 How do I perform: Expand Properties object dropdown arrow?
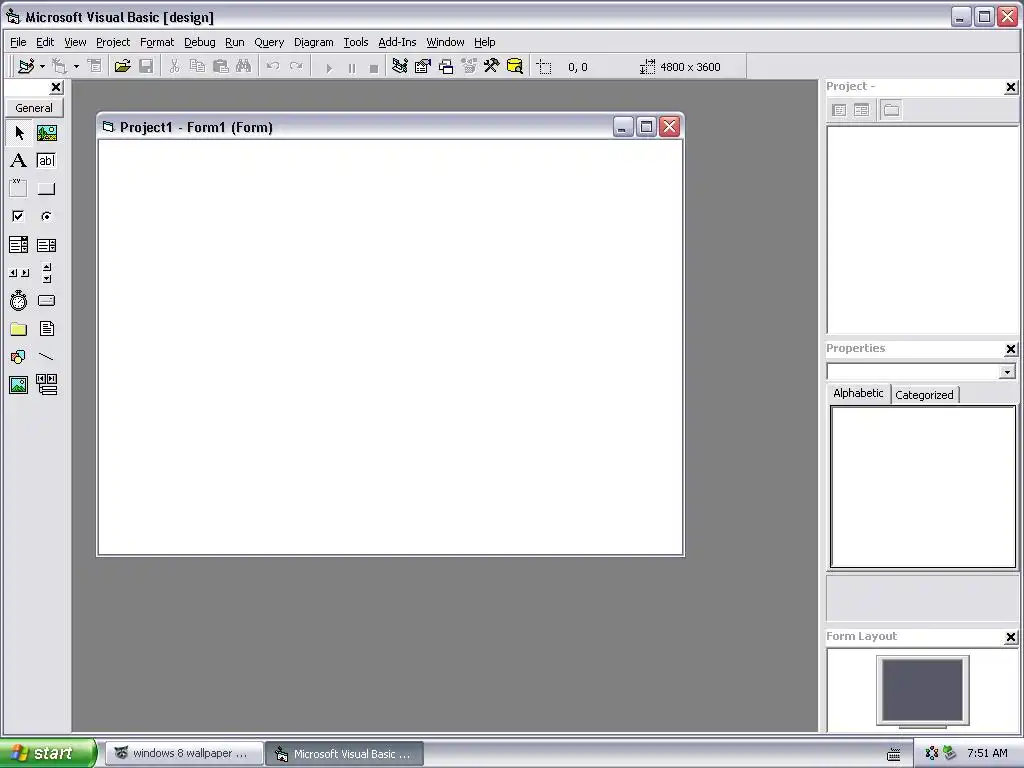coord(1007,372)
